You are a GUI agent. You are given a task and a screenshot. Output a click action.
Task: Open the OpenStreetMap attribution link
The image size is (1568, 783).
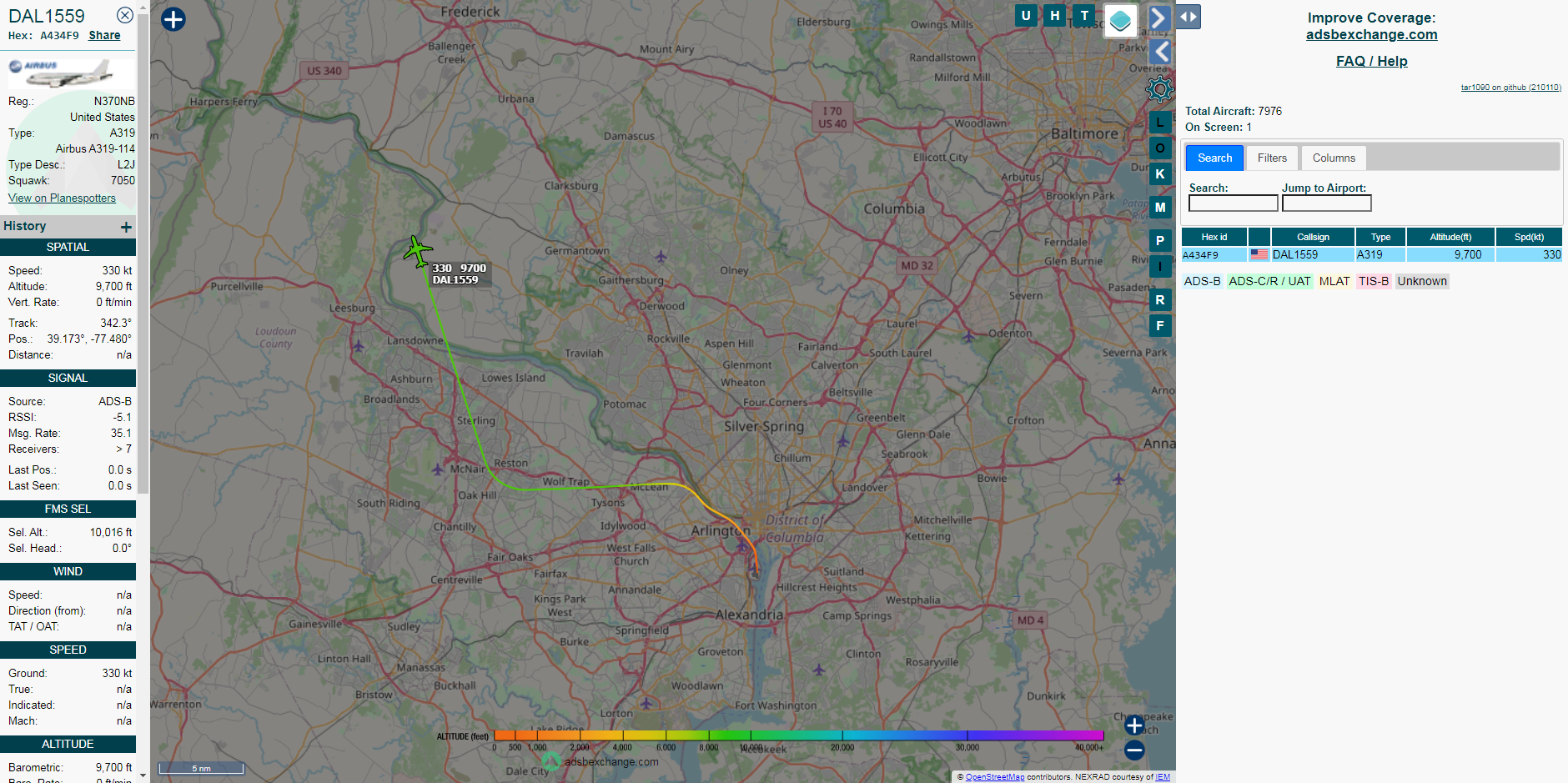coord(994,776)
